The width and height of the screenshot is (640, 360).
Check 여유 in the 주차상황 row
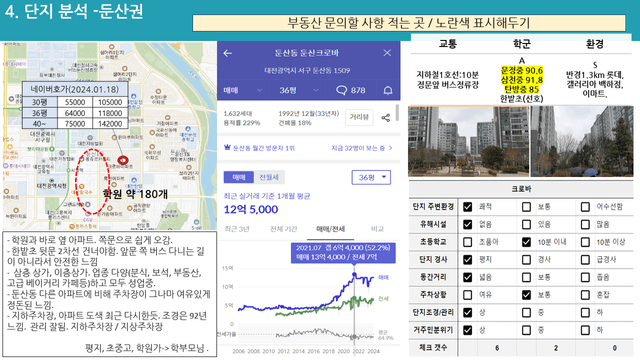click(x=467, y=295)
